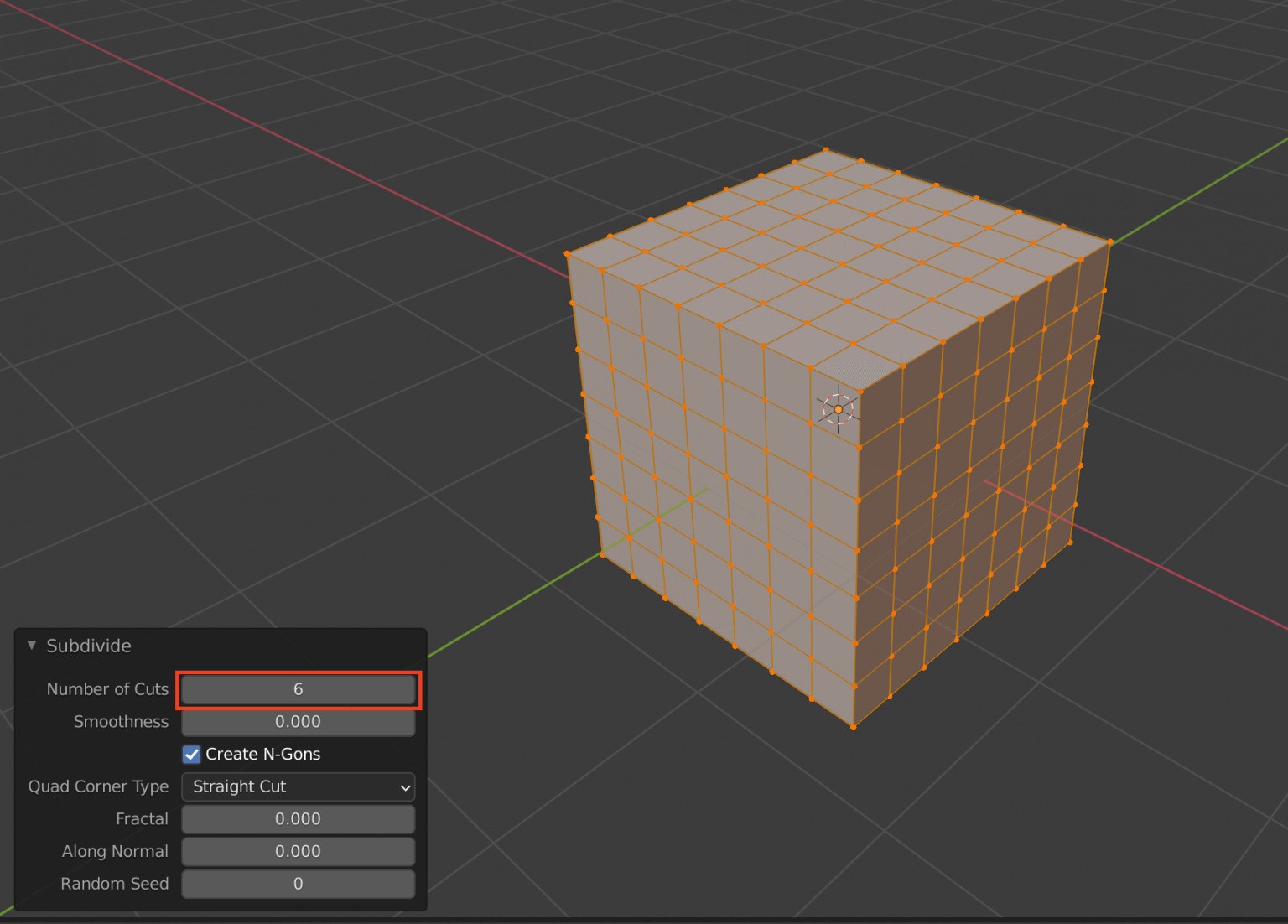The width and height of the screenshot is (1288, 924).
Task: Enable Create N-Gons in Subdivide panel
Action: click(191, 754)
